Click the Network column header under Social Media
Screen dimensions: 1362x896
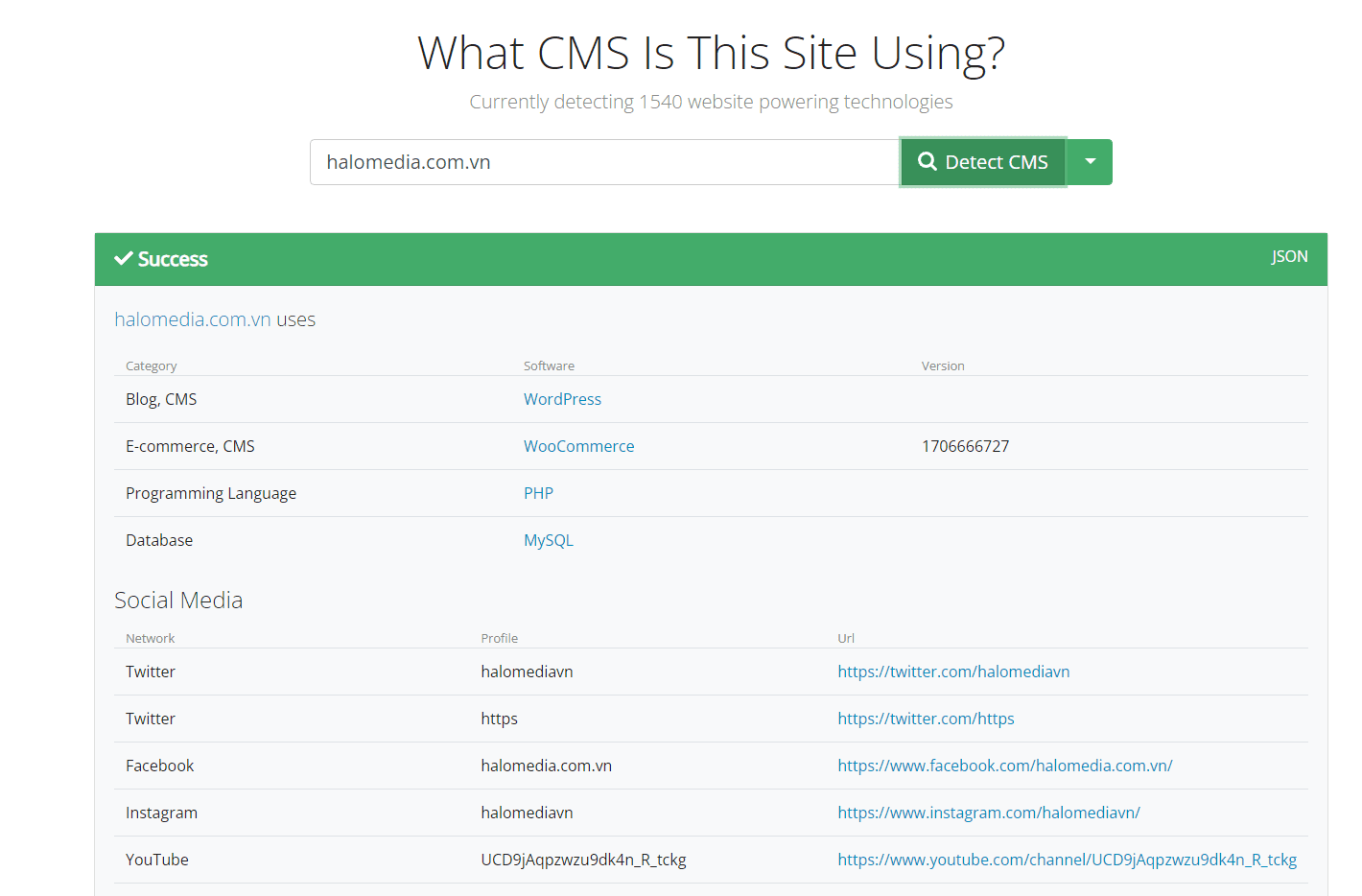click(x=150, y=637)
